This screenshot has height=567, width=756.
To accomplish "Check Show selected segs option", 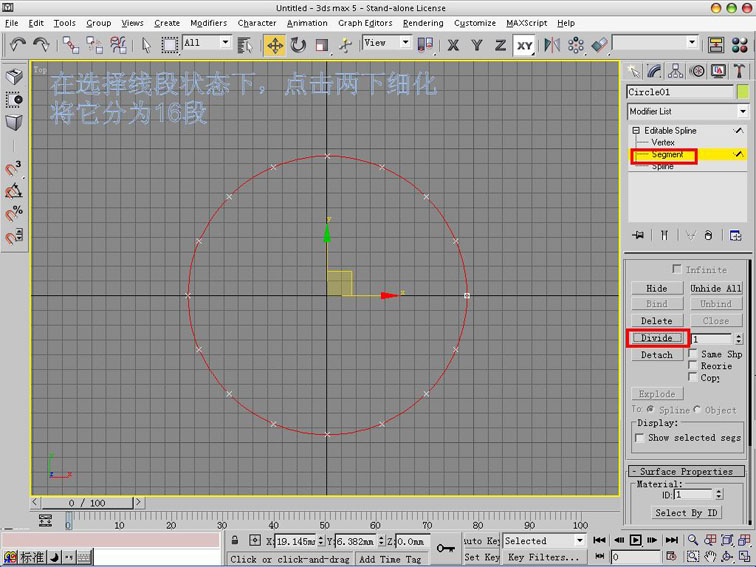I will tap(640, 438).
